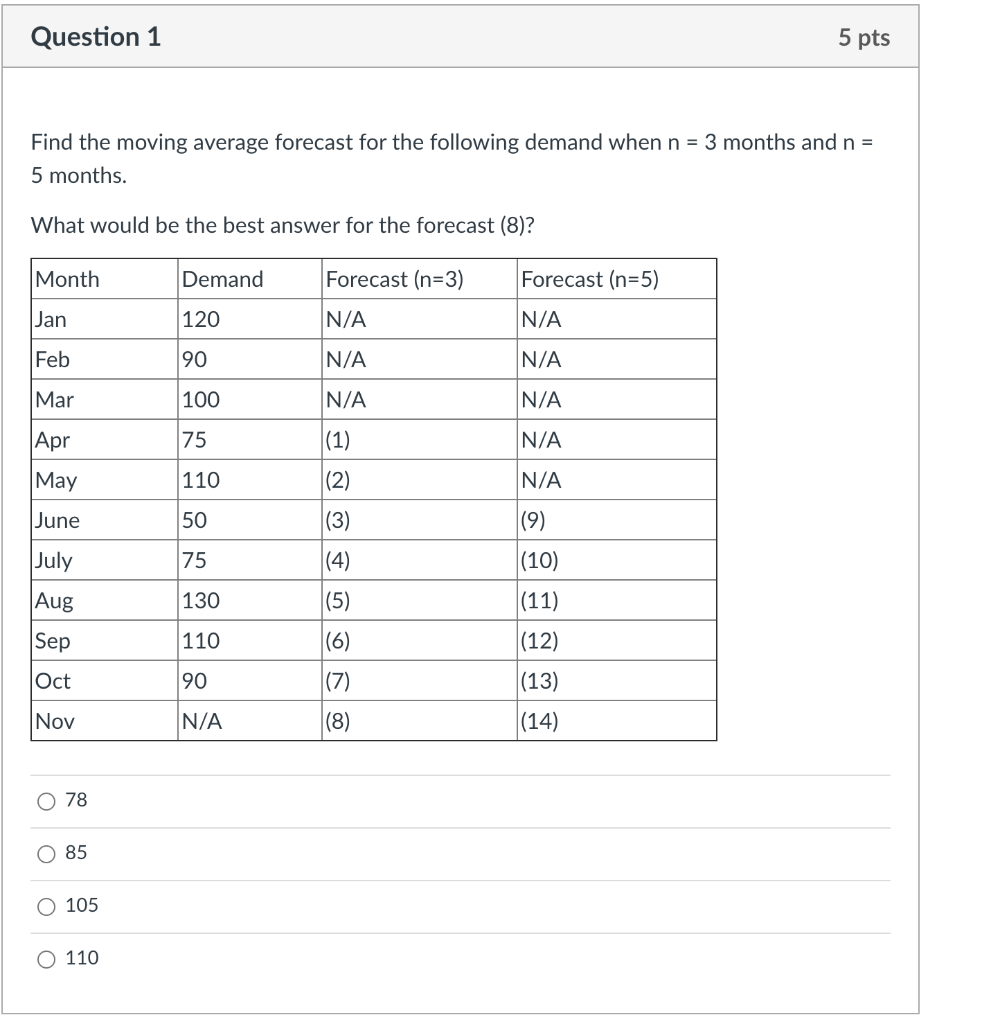Click the Aug demand value 130
Image resolution: width=982 pixels, height=1024 pixels.
tap(200, 600)
